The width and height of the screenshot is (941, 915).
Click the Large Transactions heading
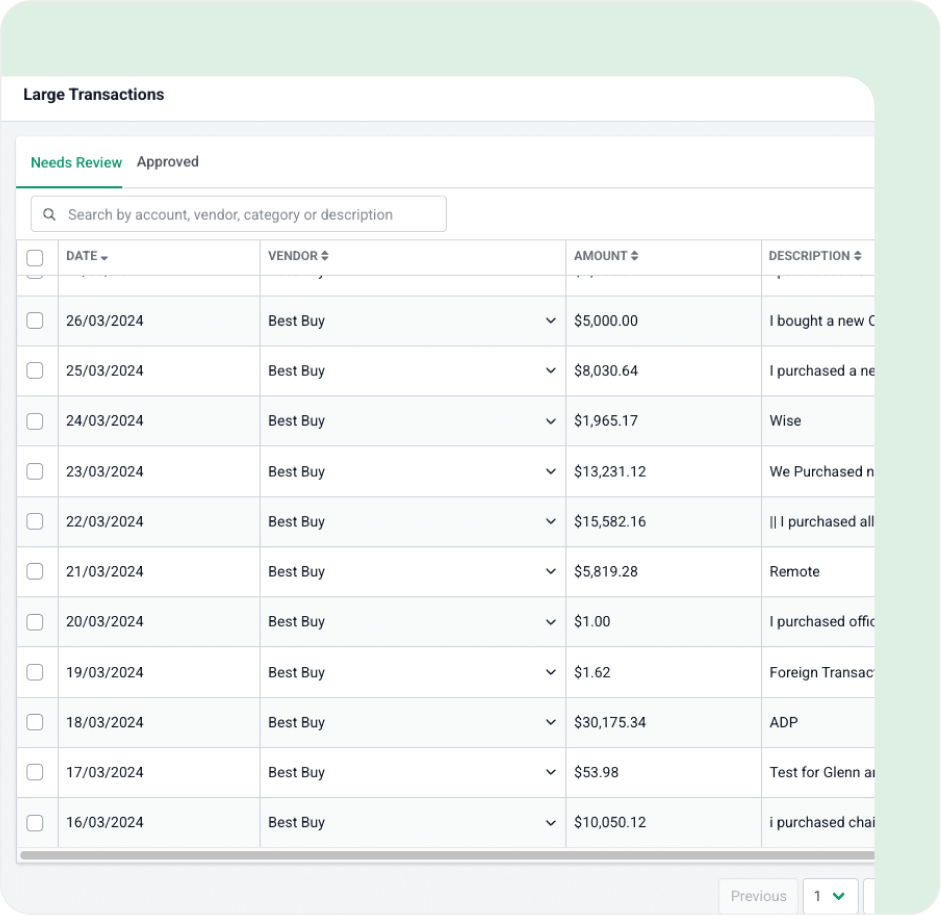pyautogui.click(x=93, y=94)
